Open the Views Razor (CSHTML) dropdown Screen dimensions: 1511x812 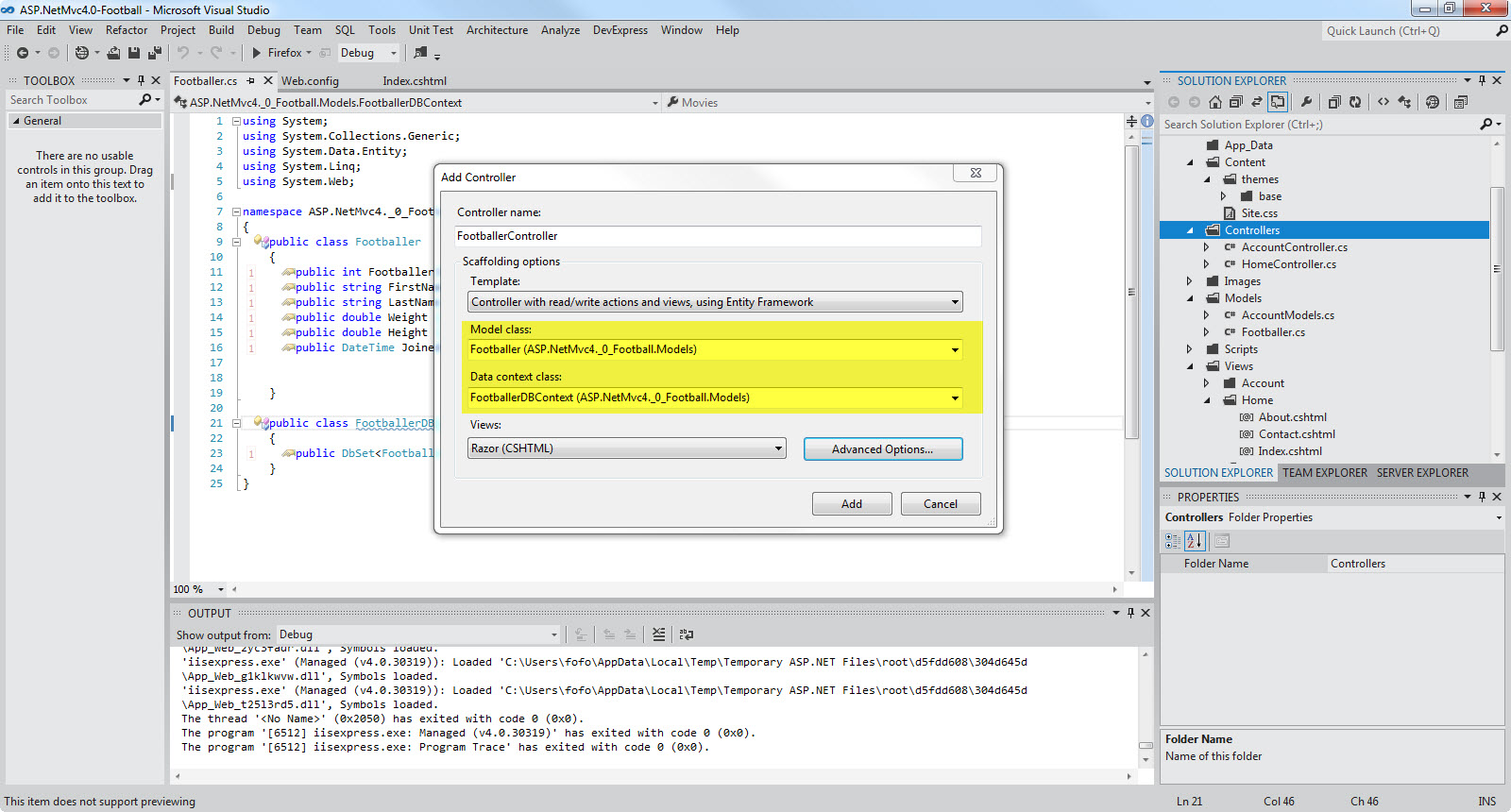click(x=778, y=448)
